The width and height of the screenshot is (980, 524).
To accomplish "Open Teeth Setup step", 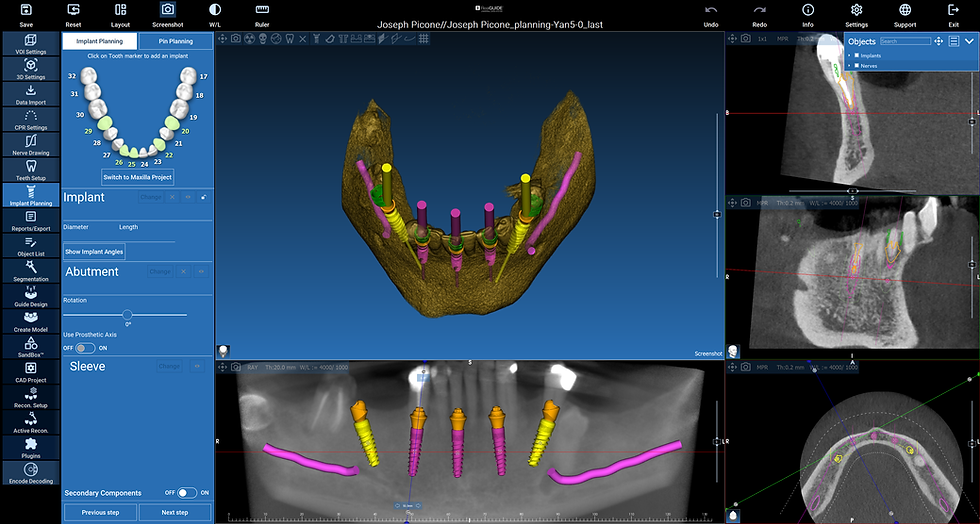I will tap(31, 170).
